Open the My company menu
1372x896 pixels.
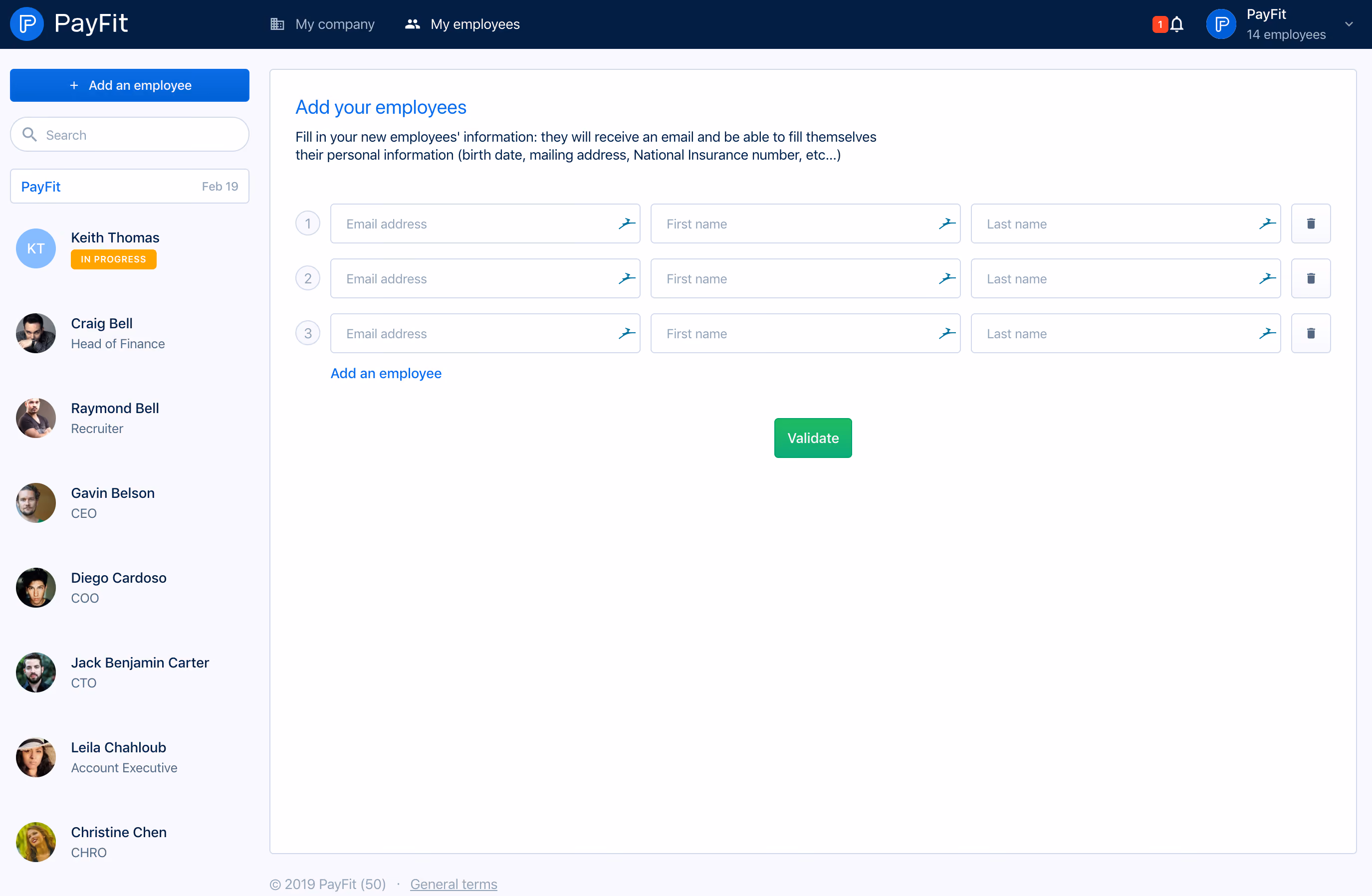click(x=323, y=24)
